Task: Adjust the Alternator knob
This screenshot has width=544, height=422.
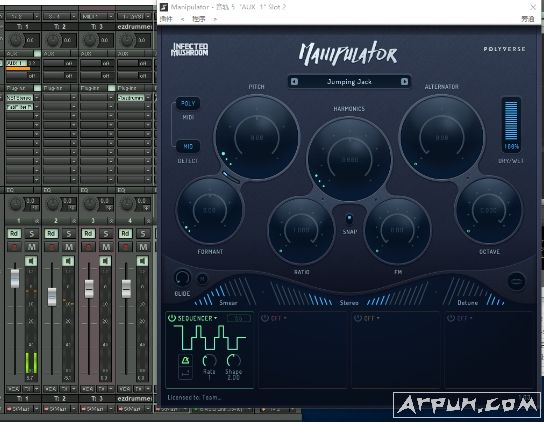Action: (442, 137)
